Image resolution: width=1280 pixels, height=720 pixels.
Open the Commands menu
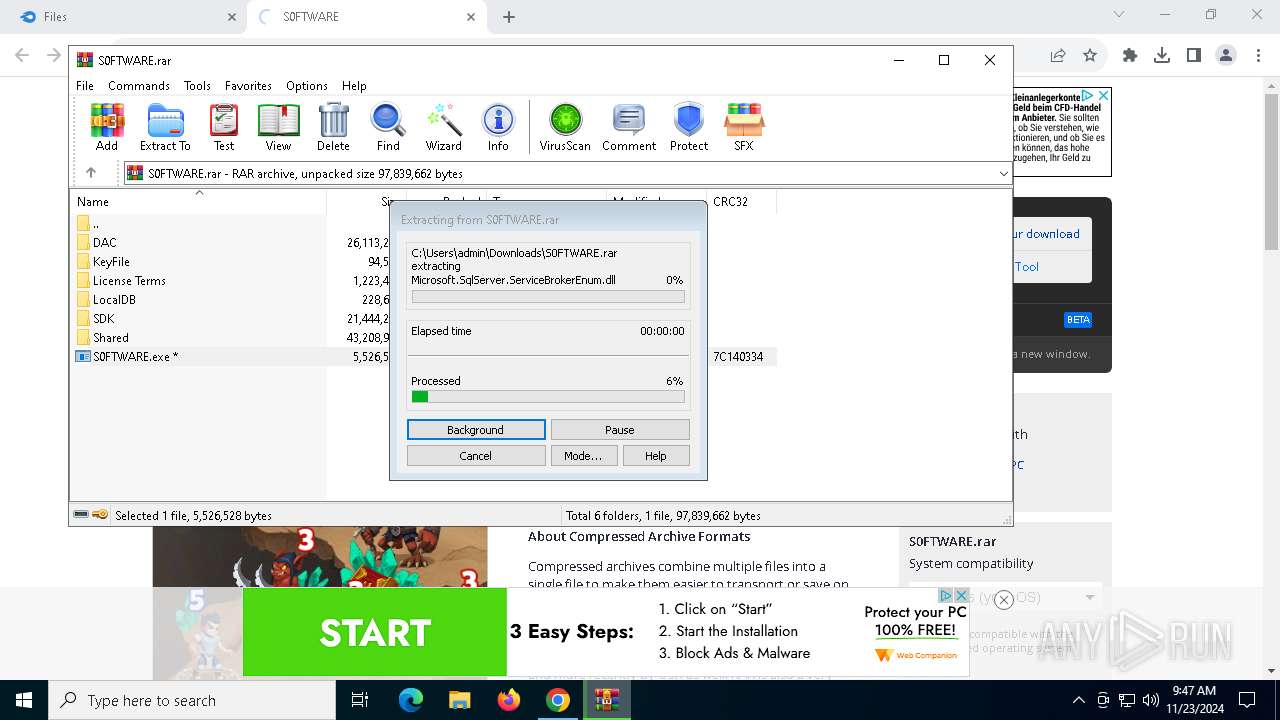[x=139, y=86]
